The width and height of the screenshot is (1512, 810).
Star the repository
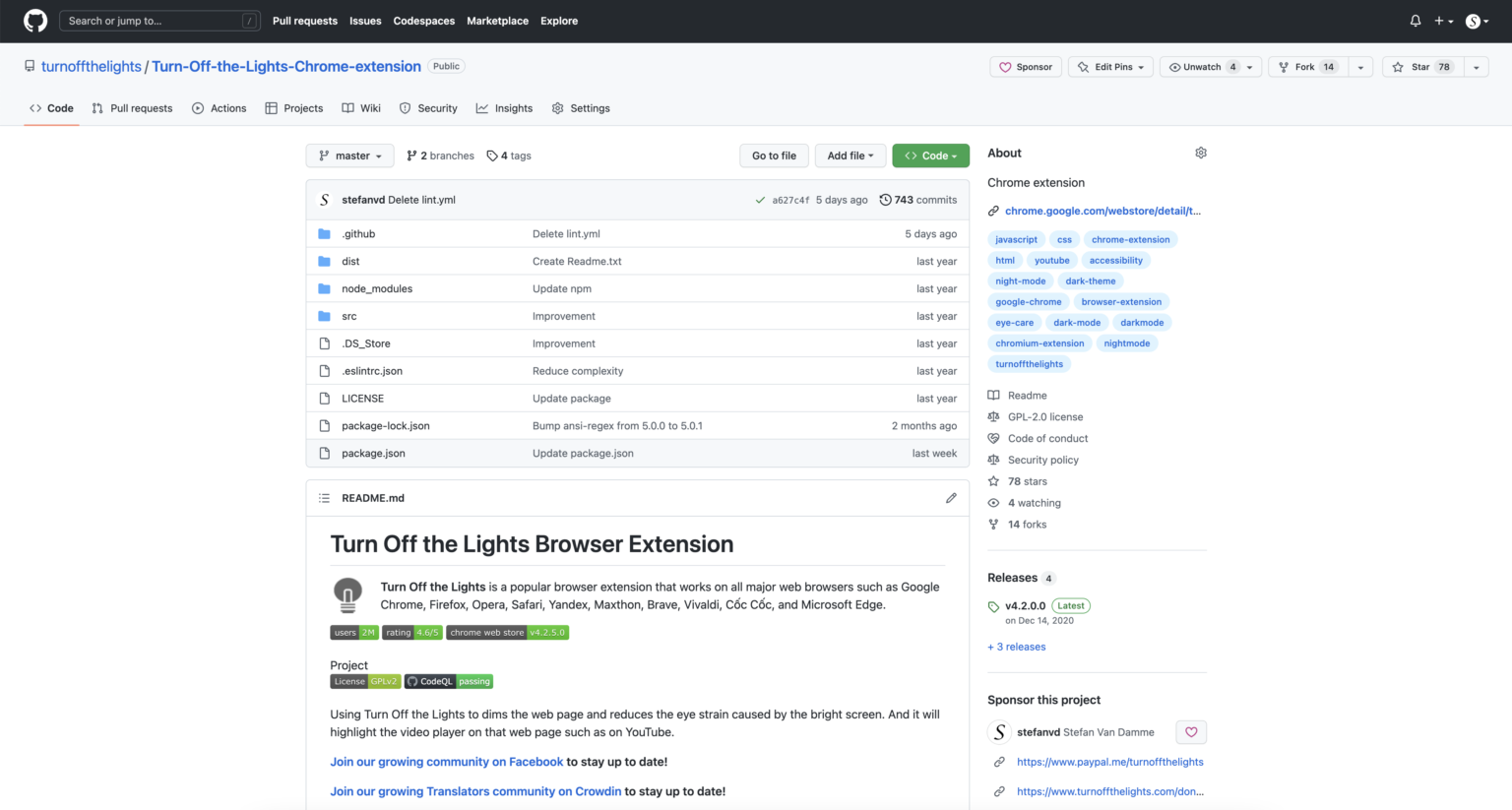1420,66
